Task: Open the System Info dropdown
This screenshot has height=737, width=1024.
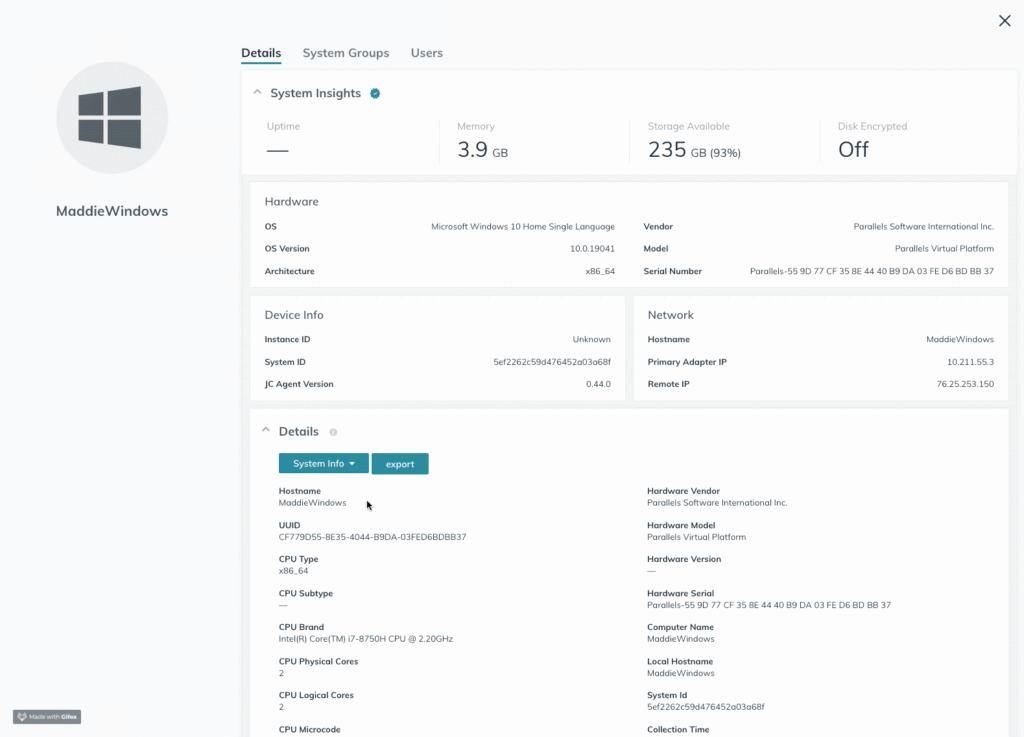Action: (323, 464)
